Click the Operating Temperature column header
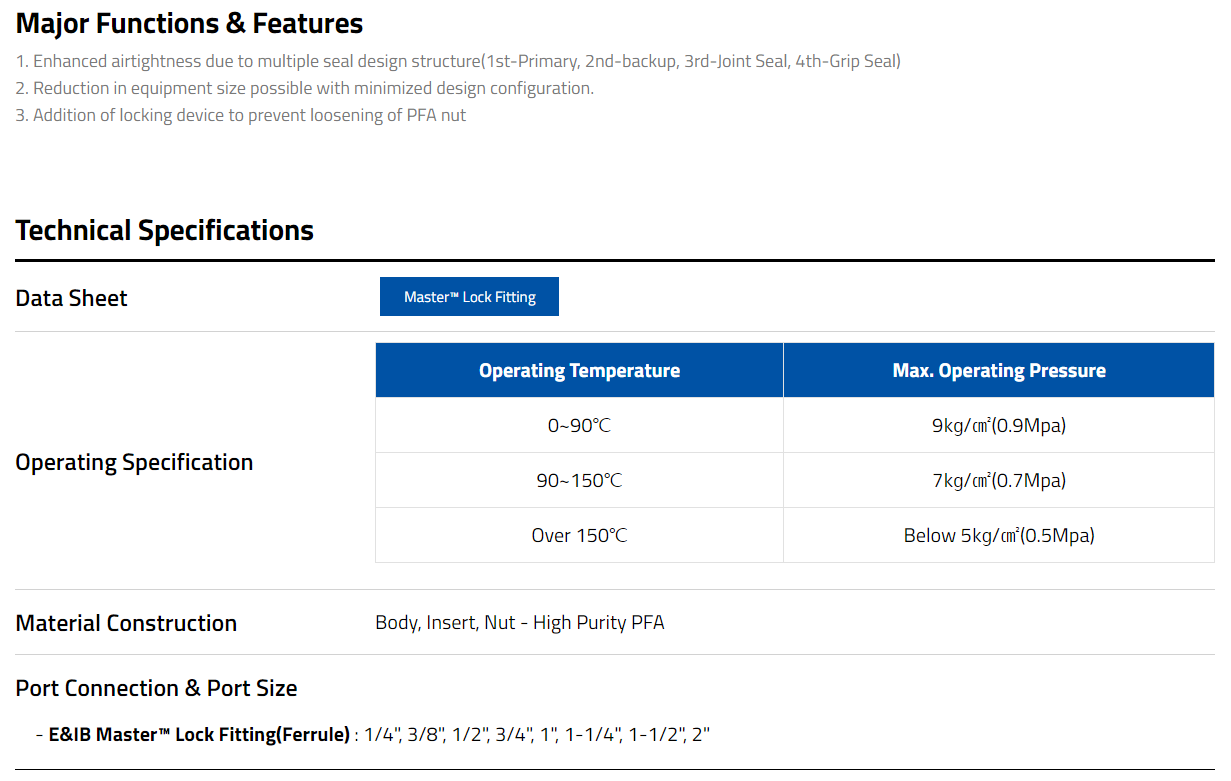This screenshot has height=781, width=1231. click(579, 370)
